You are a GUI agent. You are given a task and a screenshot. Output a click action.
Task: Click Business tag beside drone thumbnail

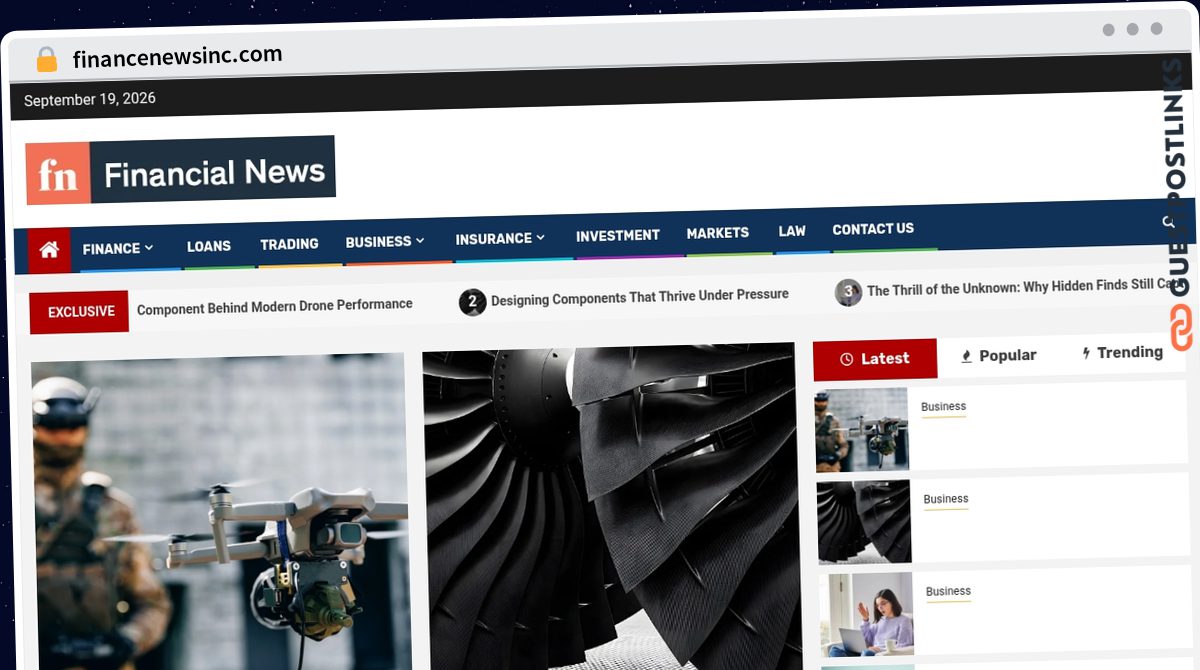coord(944,407)
